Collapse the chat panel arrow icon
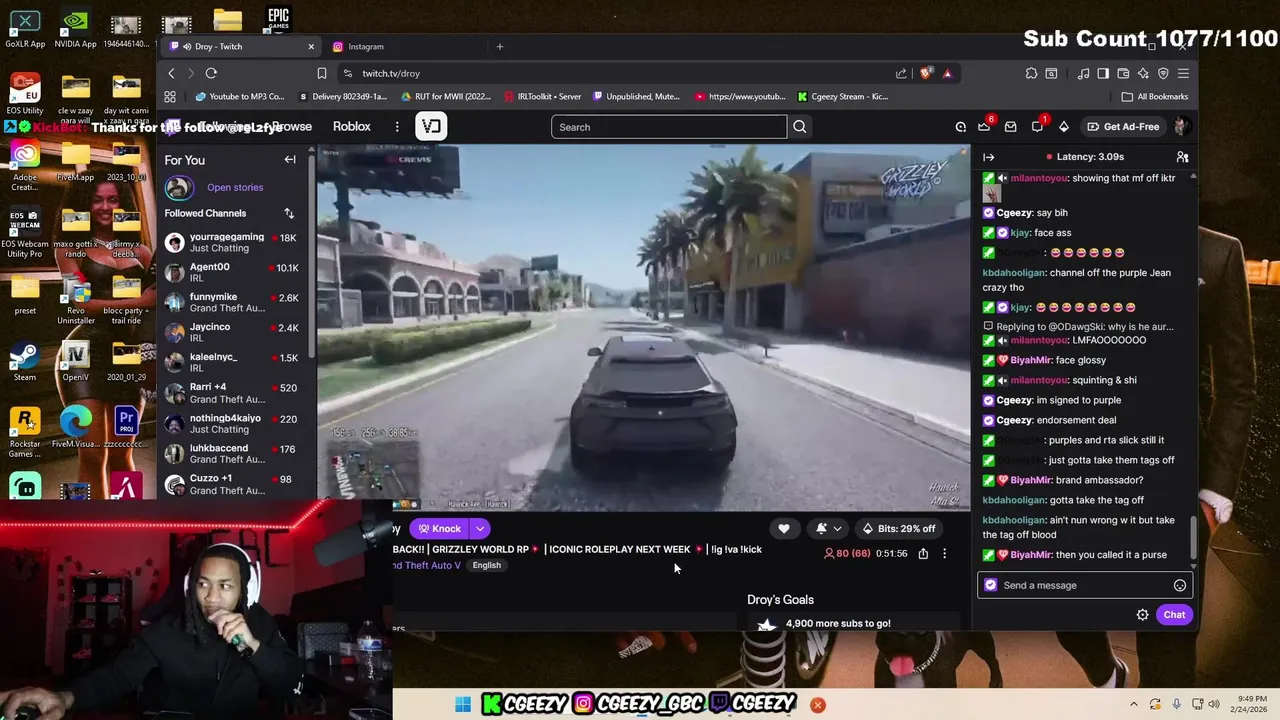 (x=988, y=157)
